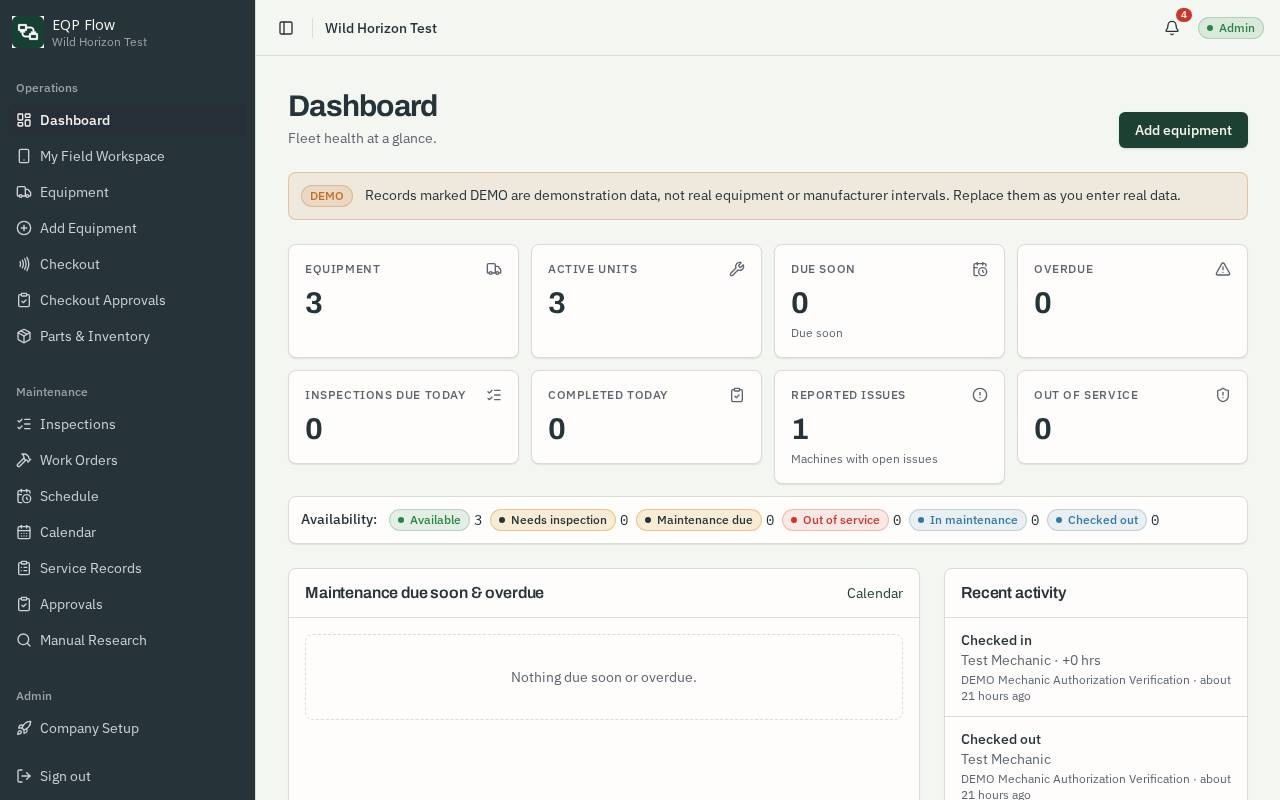Toggle the sidebar panel icon
The height and width of the screenshot is (800, 1280).
pos(286,28)
